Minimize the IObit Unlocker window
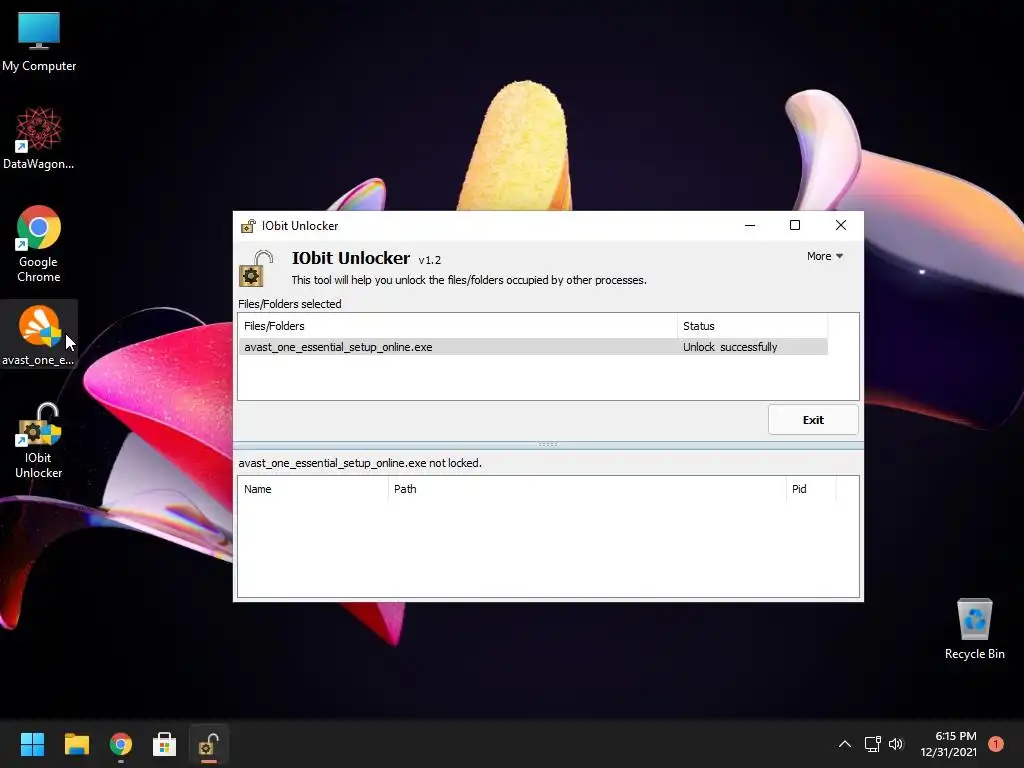This screenshot has height=768, width=1024. pyautogui.click(x=750, y=225)
